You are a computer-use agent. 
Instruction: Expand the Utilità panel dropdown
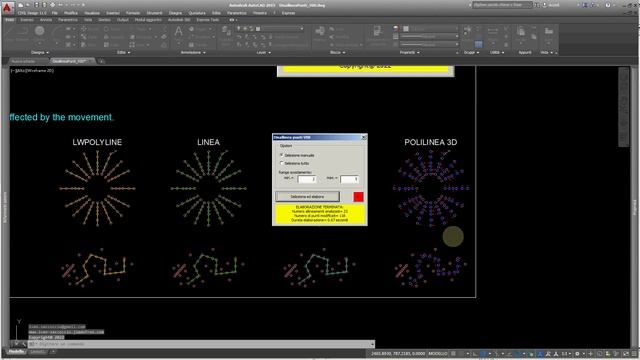pos(497,52)
